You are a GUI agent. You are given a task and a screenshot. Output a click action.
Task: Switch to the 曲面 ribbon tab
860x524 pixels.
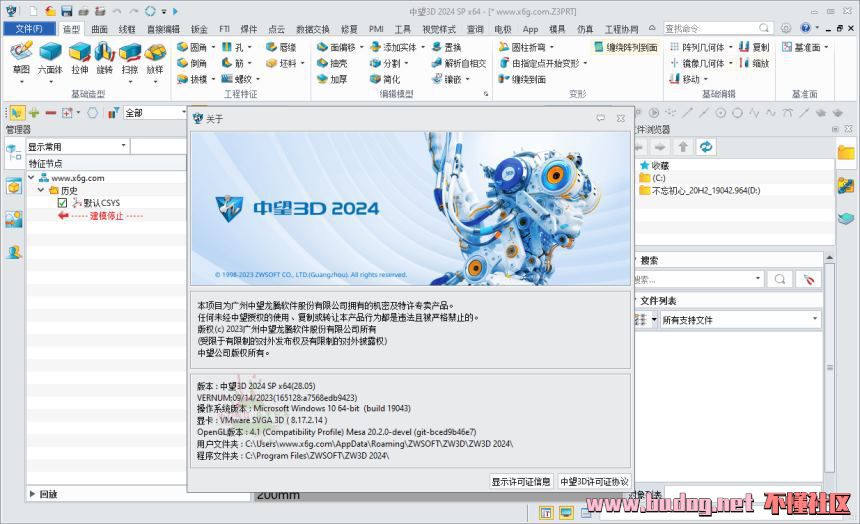99,29
